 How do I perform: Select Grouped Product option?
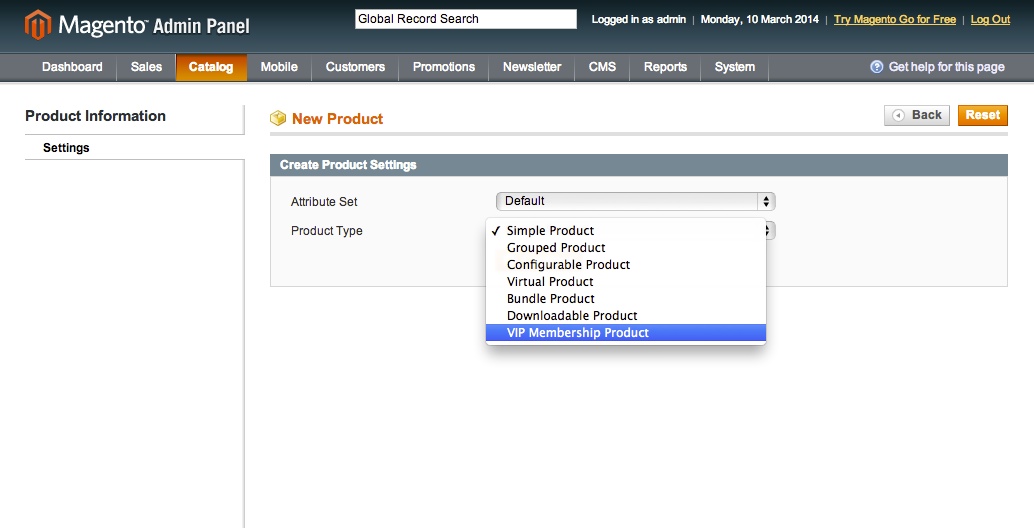[625, 248]
